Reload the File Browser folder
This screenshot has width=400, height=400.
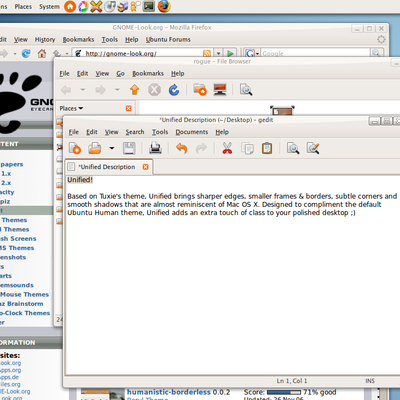[174, 90]
